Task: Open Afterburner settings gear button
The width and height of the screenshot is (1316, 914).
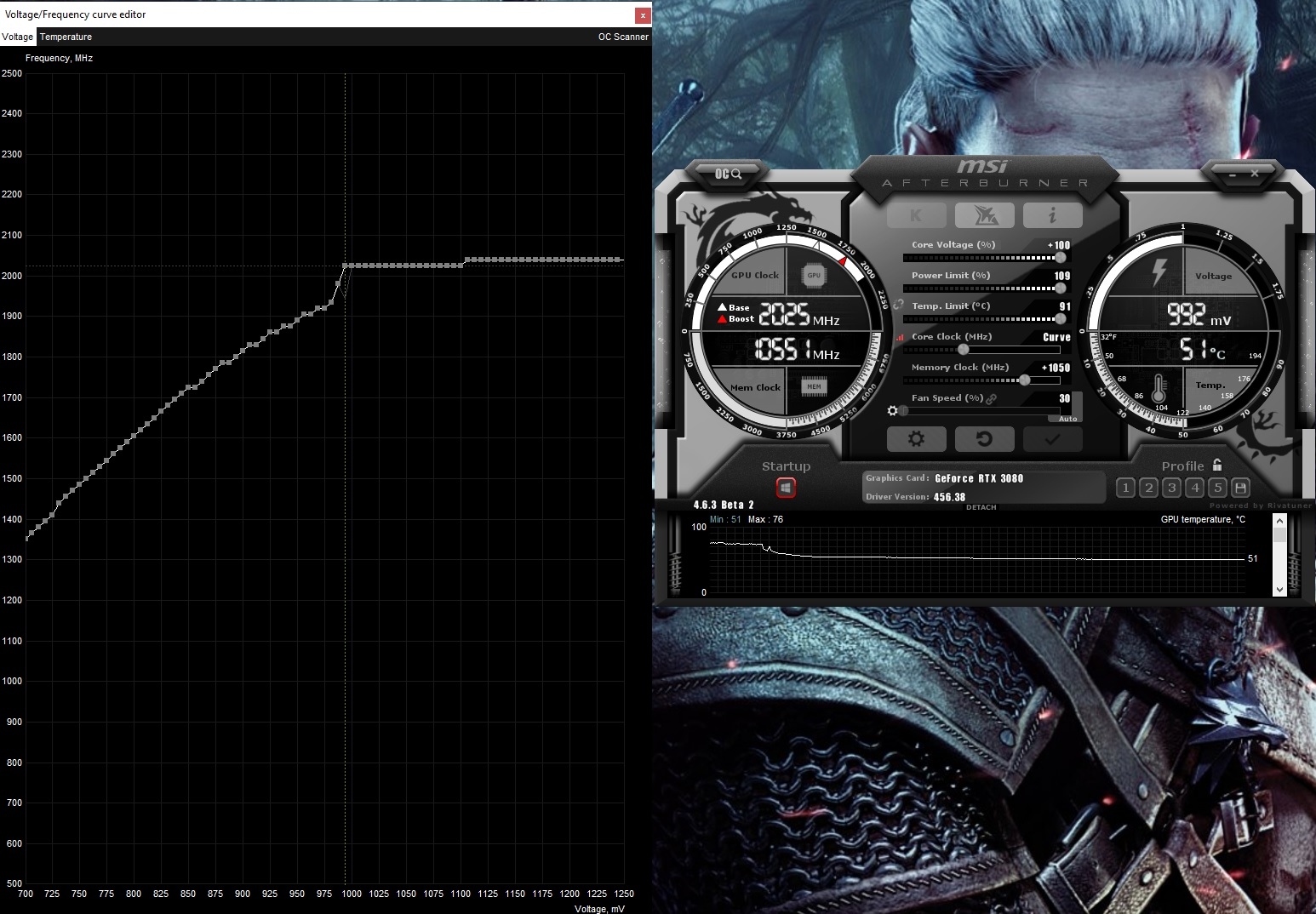Action: tap(916, 439)
